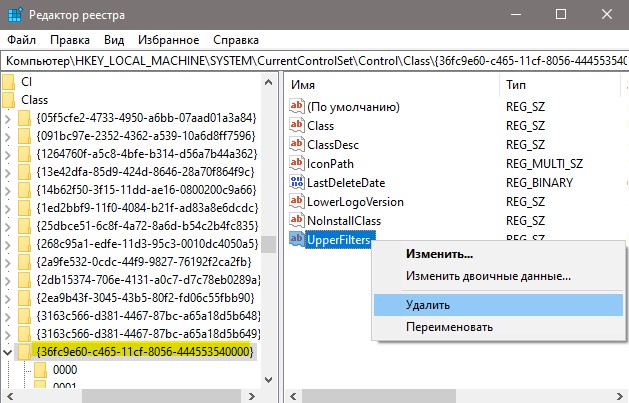Image resolution: width=629 pixels, height=403 pixels.
Task: Click the Registry Editor app icon in title bar
Action: pos(15,14)
